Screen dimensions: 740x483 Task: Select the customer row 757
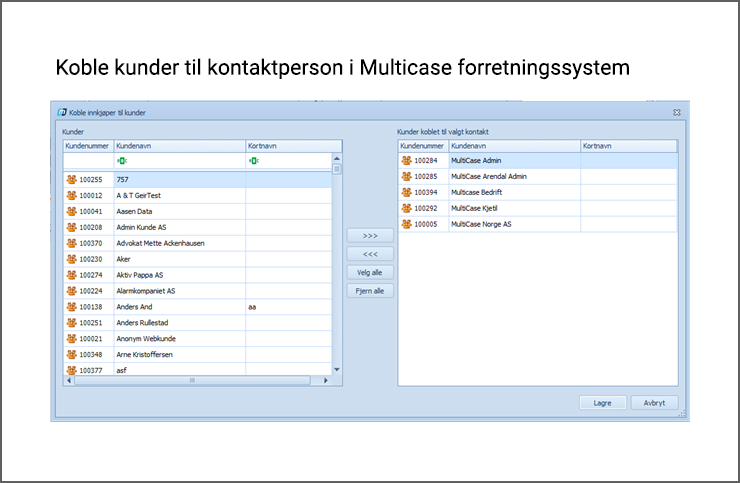(x=198, y=179)
